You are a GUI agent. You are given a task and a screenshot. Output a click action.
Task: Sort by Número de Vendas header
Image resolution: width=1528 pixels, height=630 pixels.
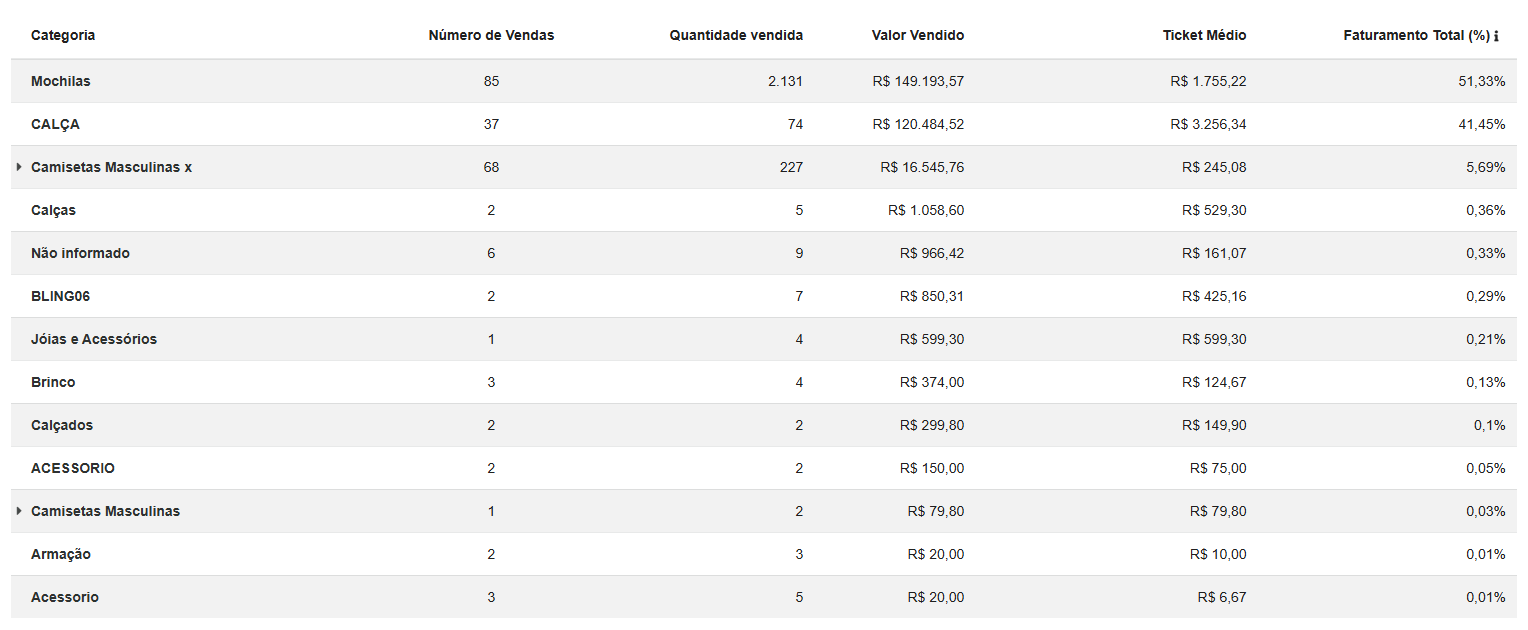coord(491,36)
